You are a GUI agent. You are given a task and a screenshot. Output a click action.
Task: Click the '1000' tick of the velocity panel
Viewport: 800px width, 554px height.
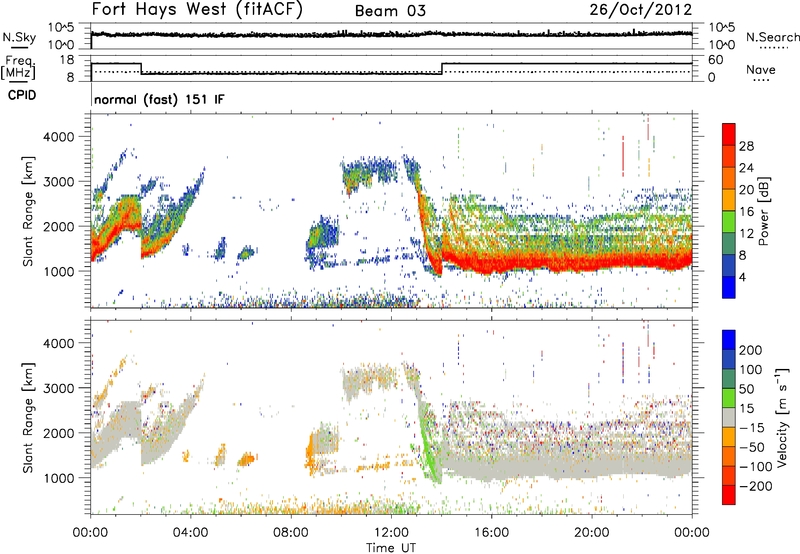[59, 478]
